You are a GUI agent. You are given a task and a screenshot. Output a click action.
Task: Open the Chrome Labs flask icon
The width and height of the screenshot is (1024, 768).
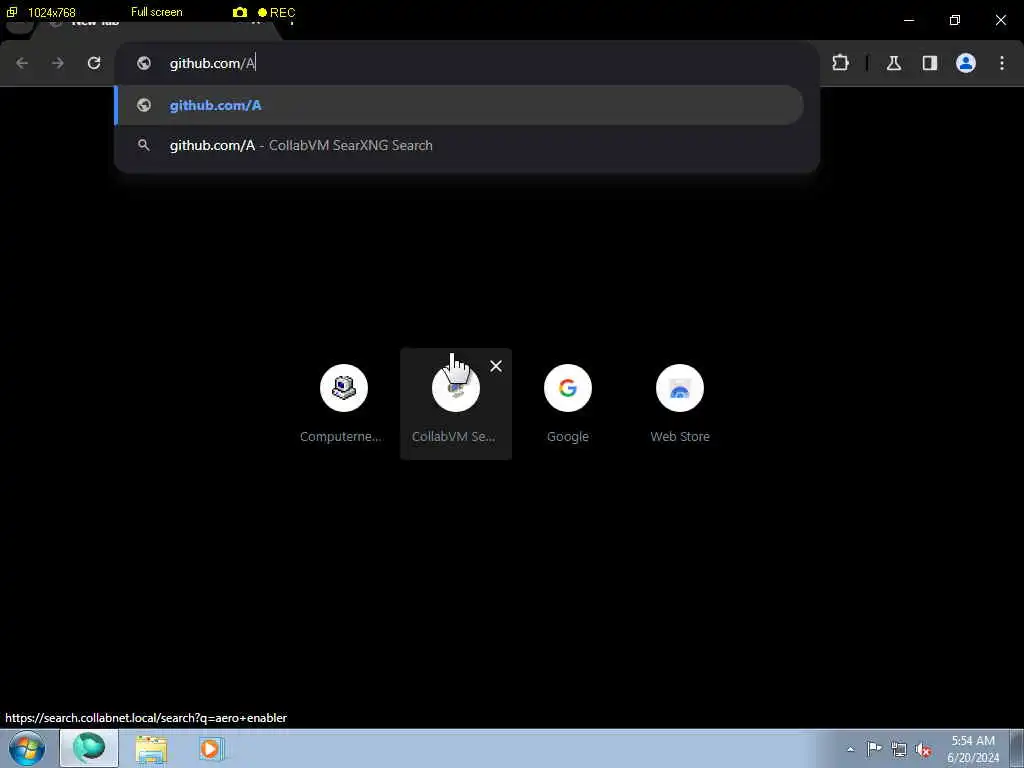point(894,63)
